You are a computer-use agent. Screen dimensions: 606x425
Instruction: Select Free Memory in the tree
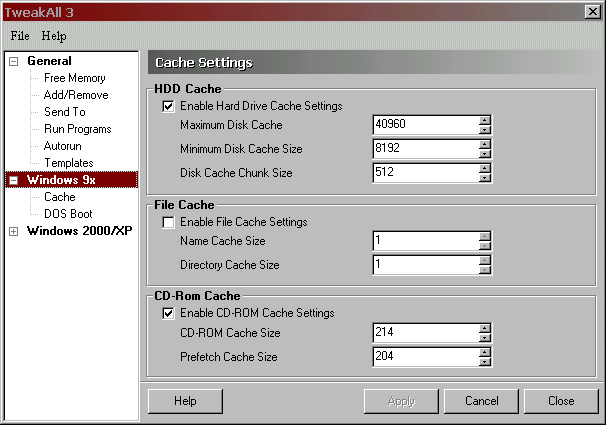point(75,78)
